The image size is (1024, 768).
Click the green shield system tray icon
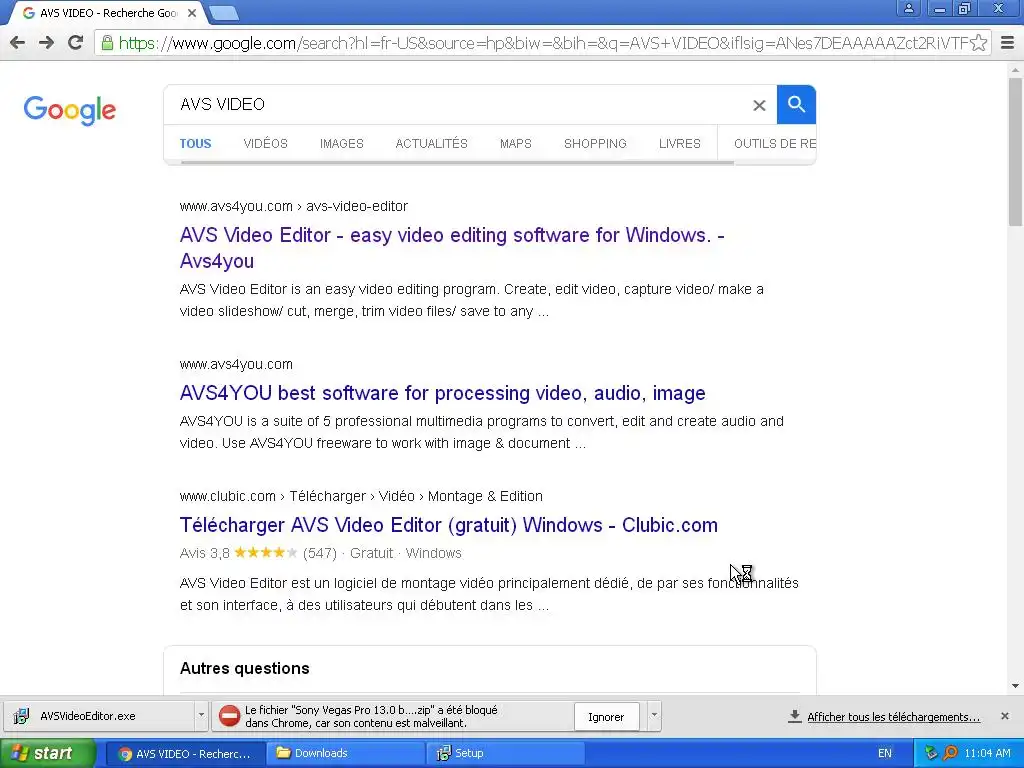tap(931, 753)
